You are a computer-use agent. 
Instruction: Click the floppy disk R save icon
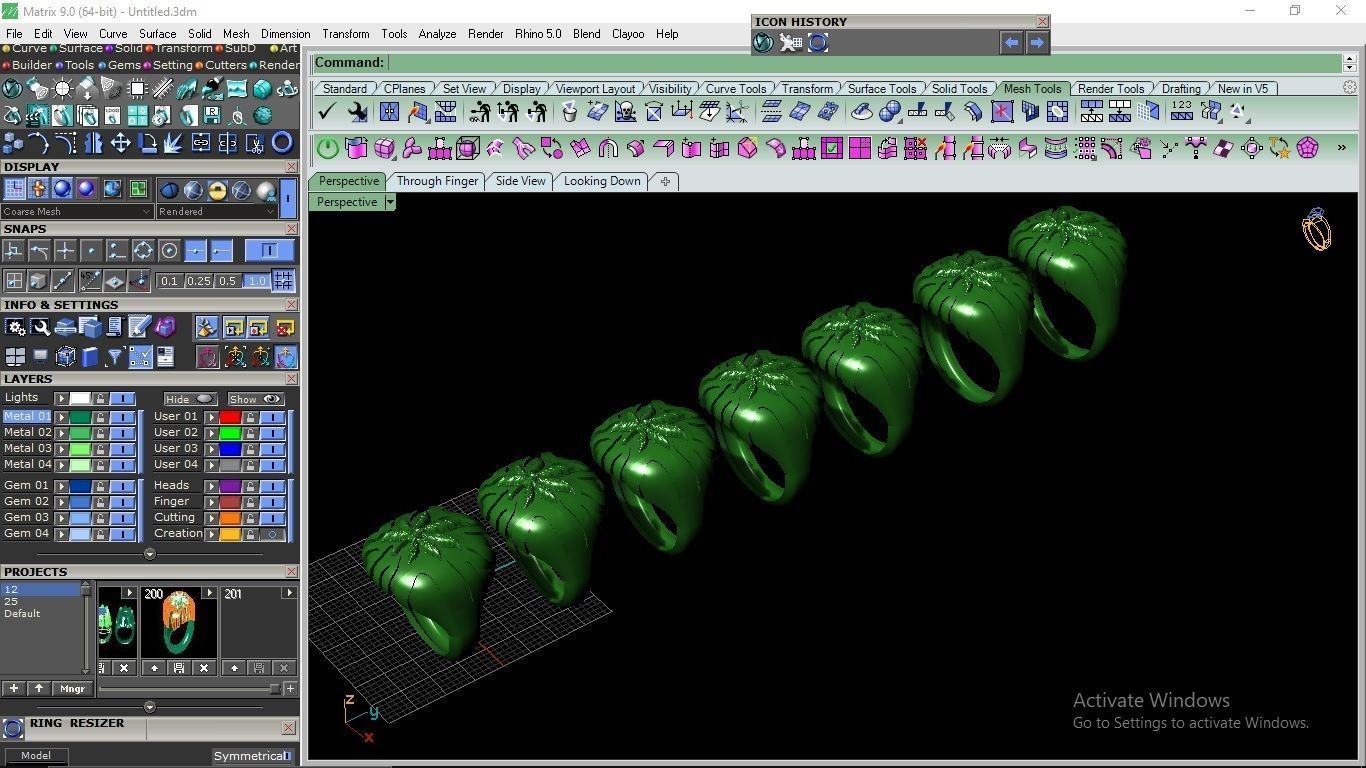click(212, 116)
